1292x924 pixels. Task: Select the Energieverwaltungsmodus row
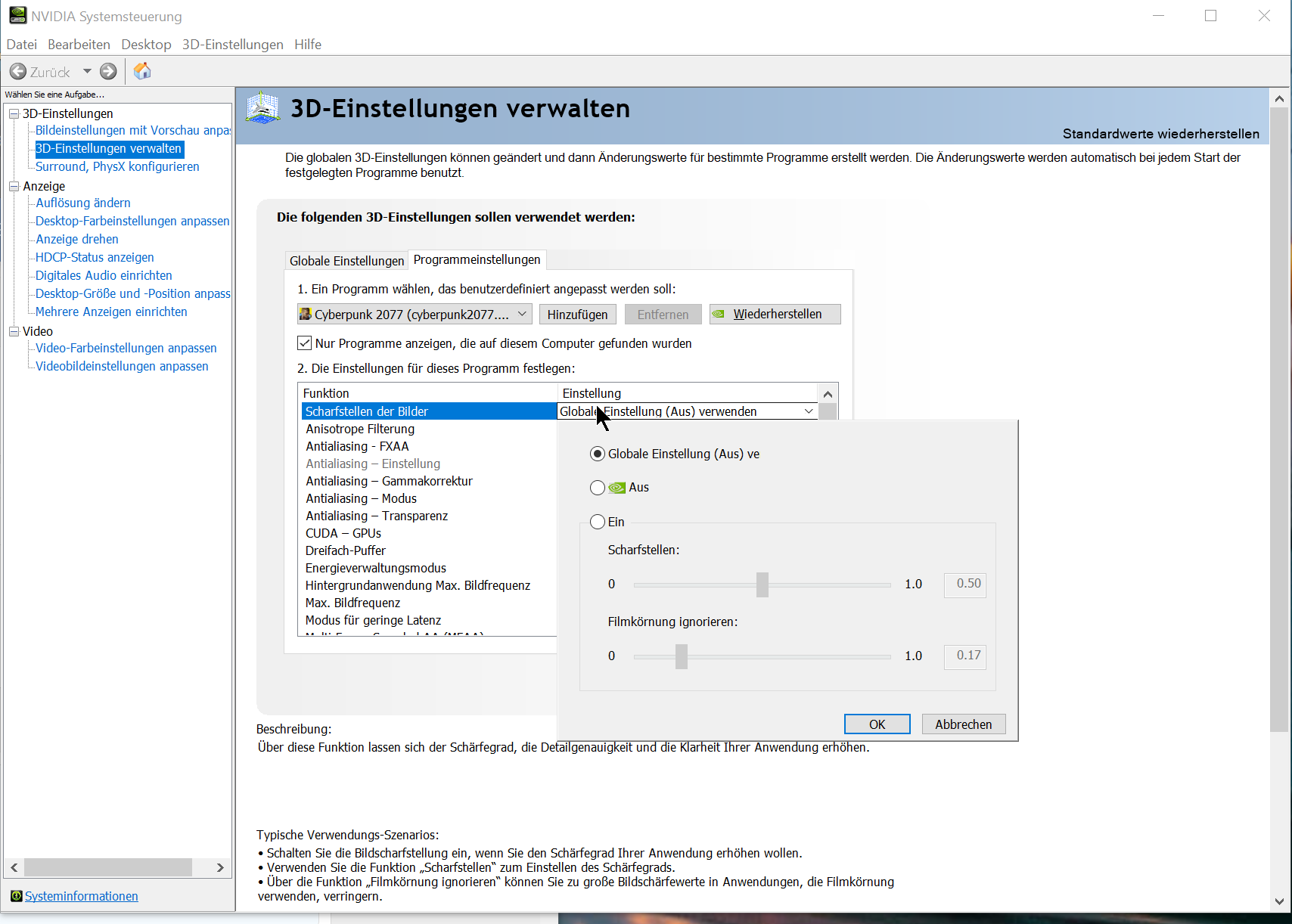(x=429, y=568)
